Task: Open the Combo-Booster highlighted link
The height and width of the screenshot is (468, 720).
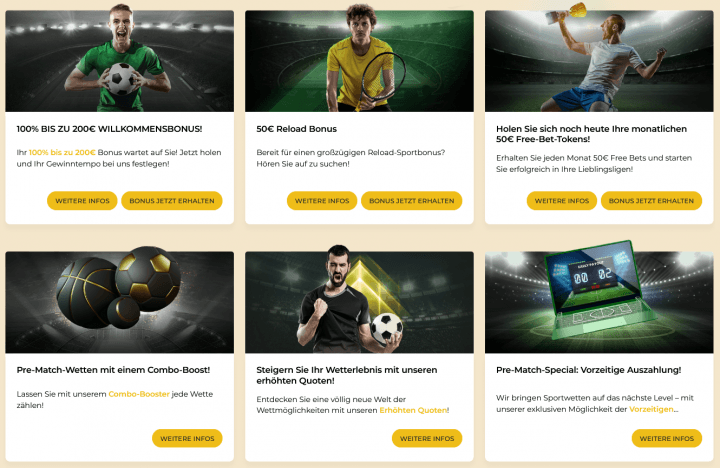Action: point(139,394)
